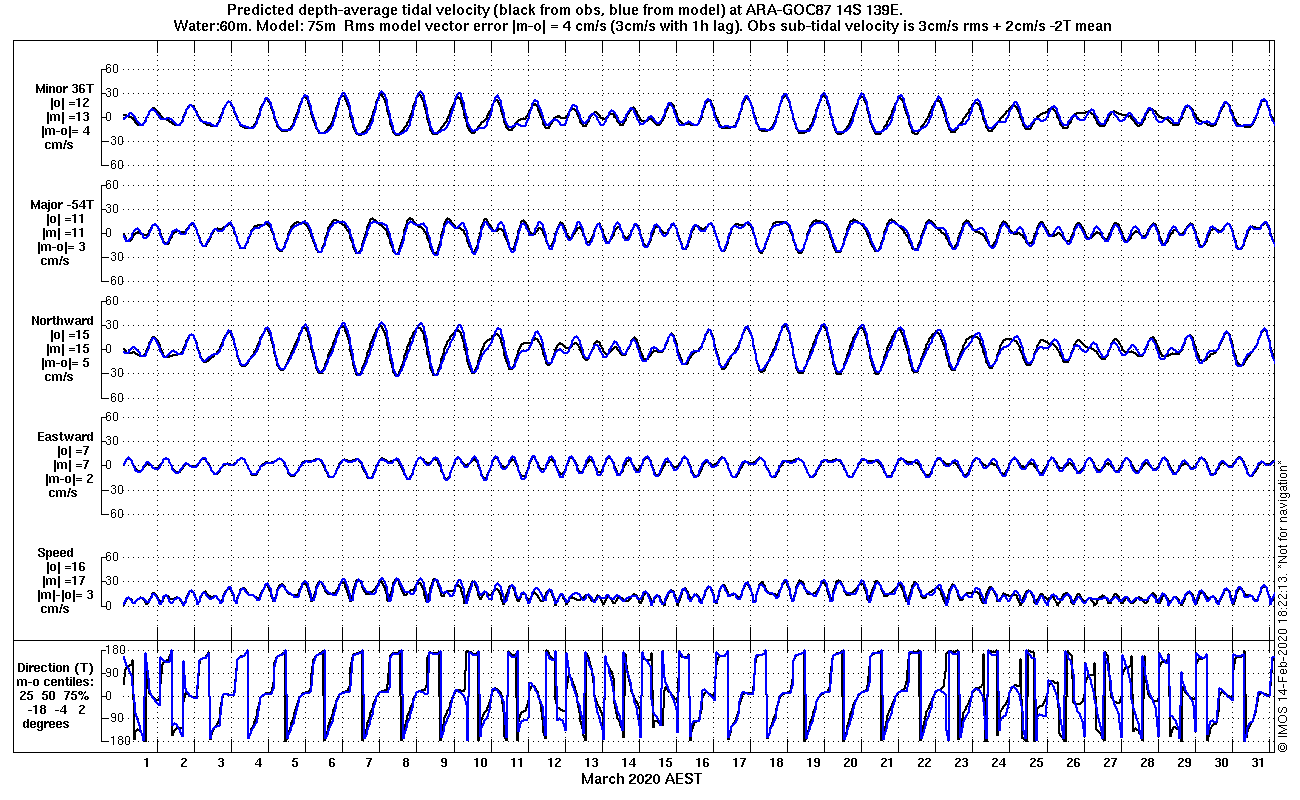Select the 'Major -54T' panel label
Viewport: 1300px width, 800px height.
click(62, 204)
